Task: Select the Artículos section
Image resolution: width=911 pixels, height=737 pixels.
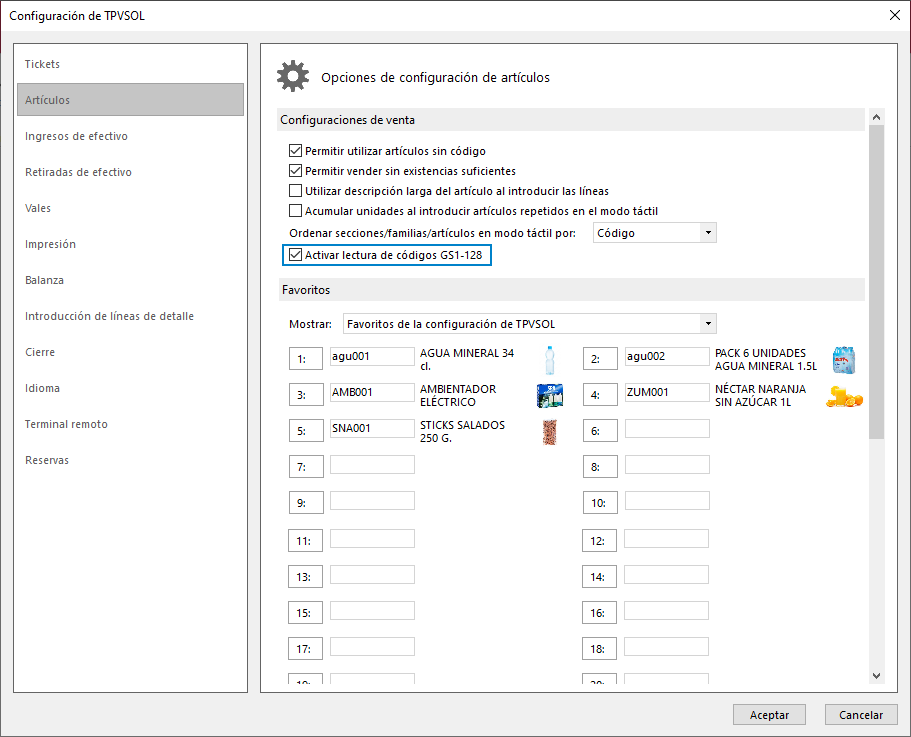Action: pos(130,100)
